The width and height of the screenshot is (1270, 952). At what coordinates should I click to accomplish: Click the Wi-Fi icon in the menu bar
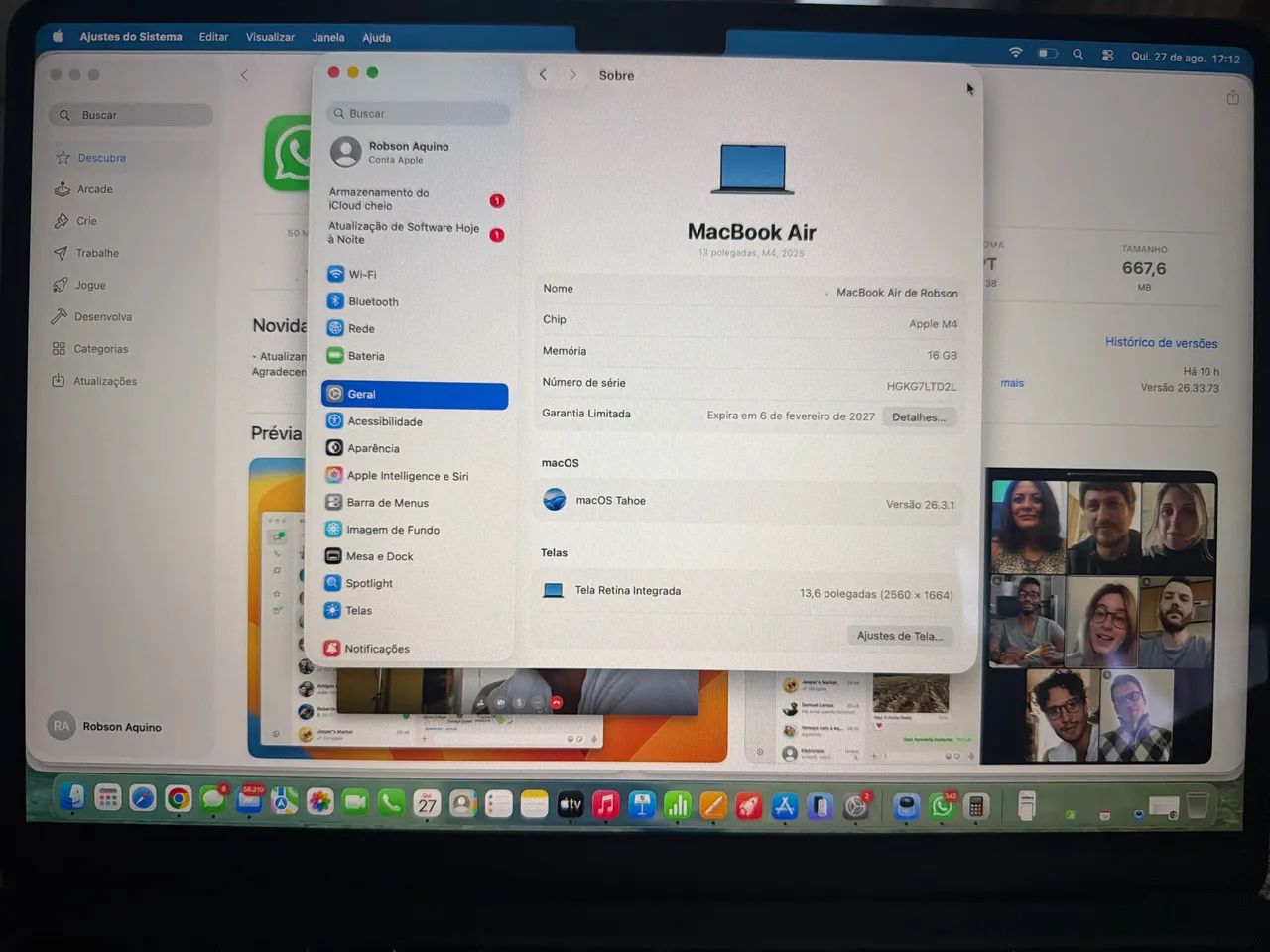pos(1016,53)
